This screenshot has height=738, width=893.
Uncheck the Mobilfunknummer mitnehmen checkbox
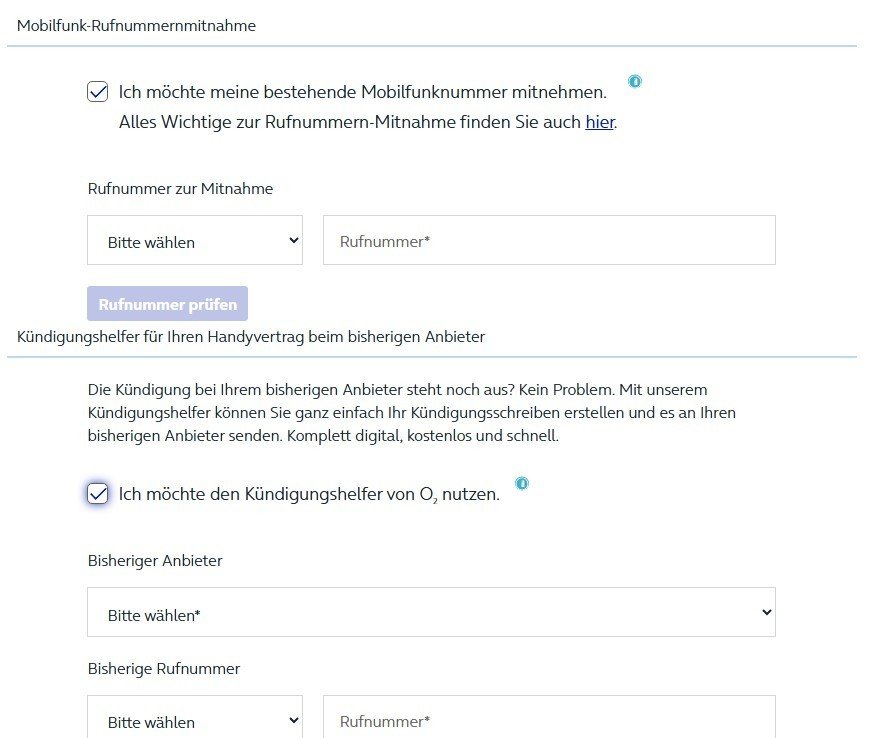98,92
